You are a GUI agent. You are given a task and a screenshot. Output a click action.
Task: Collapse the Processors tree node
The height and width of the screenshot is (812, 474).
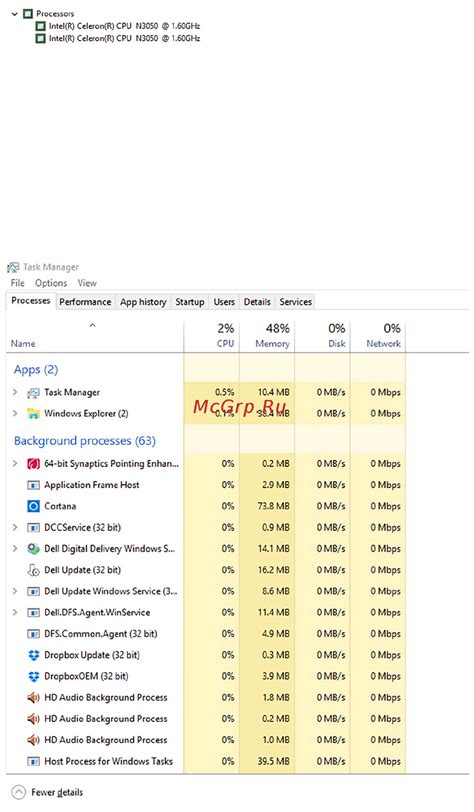pos(15,13)
